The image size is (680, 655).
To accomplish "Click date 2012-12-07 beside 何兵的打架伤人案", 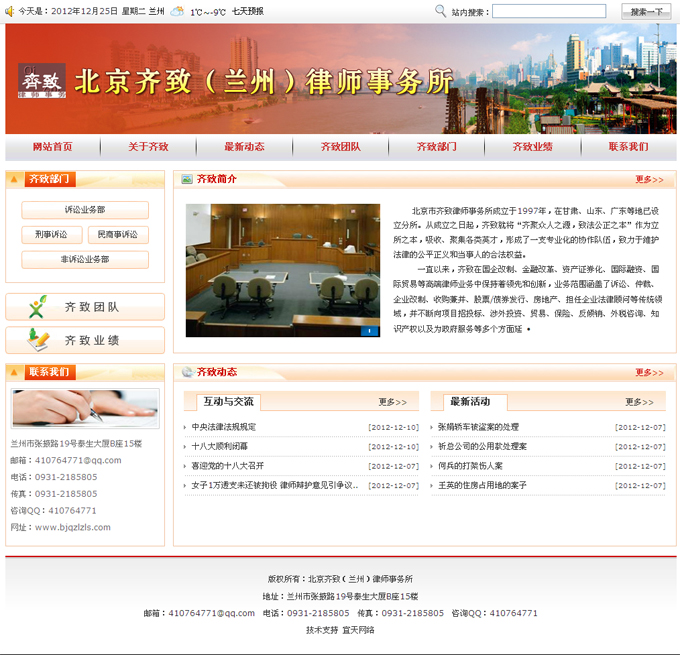I will click(x=640, y=466).
